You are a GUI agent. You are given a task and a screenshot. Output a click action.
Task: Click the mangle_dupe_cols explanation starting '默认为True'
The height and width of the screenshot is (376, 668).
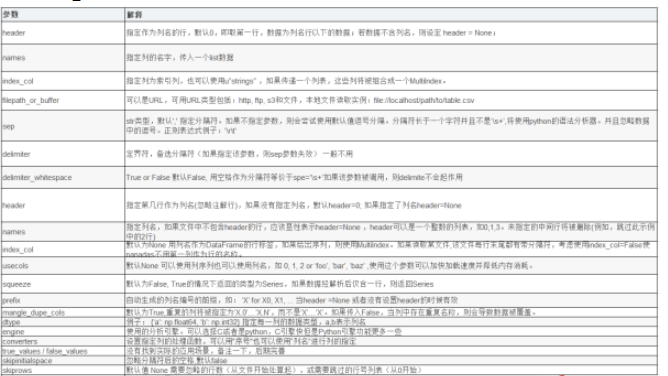point(391,313)
